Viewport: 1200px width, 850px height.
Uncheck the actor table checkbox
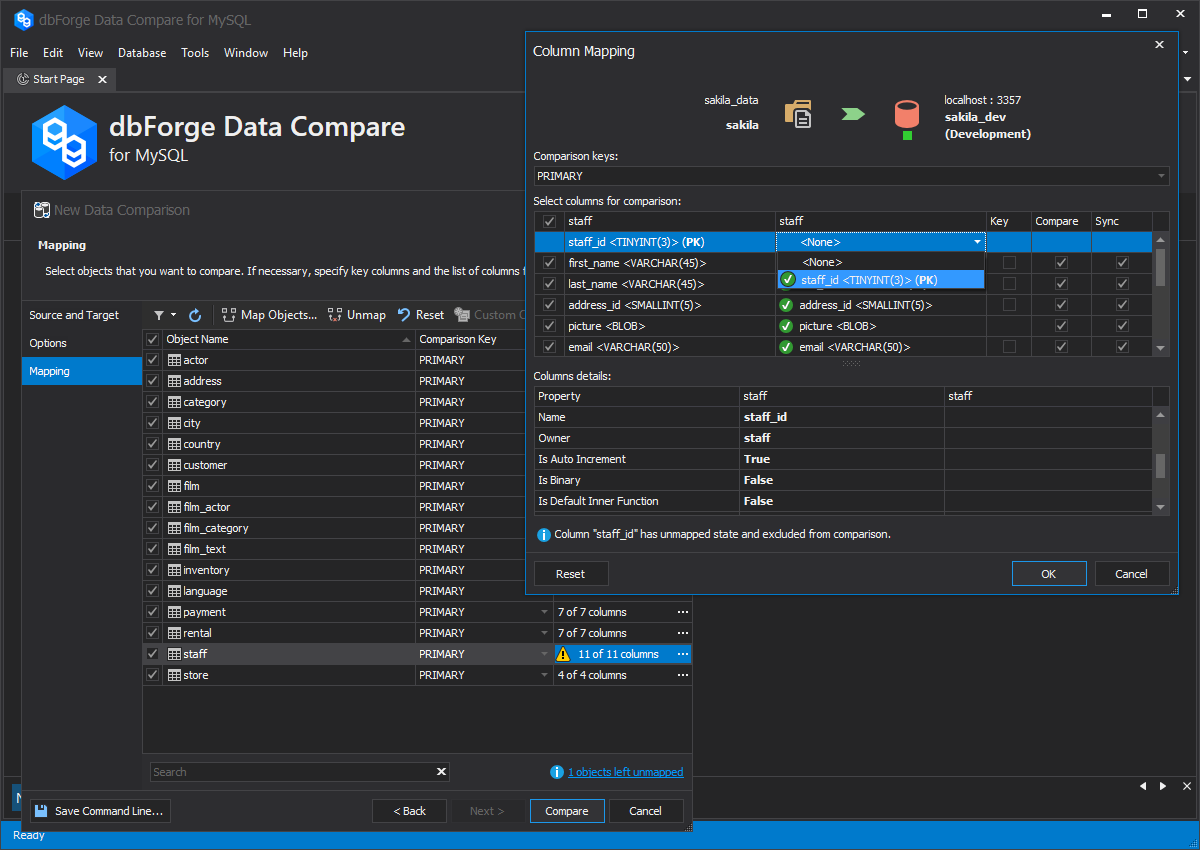click(153, 360)
